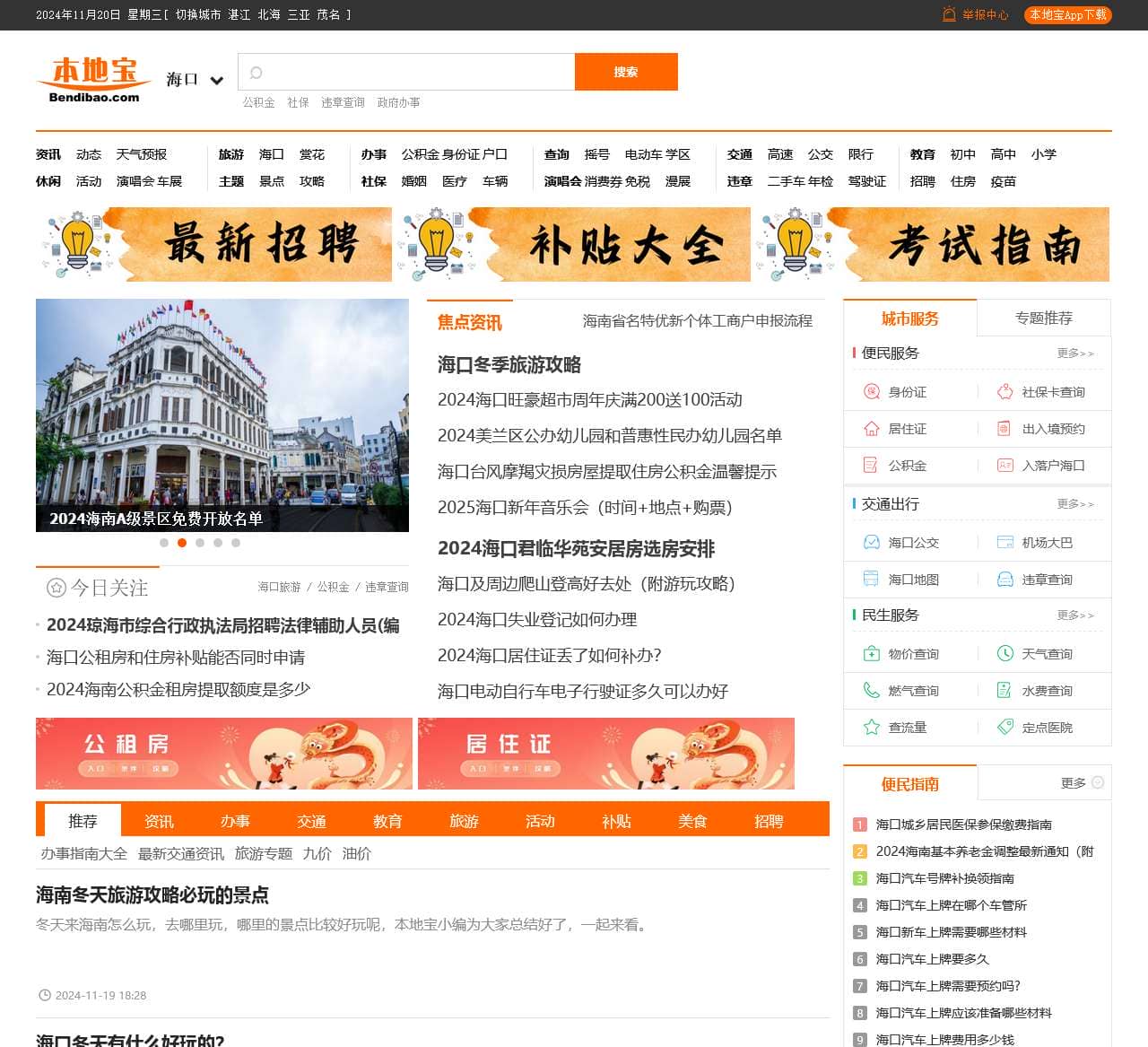Click the 便民指南 更多 circle icon

tap(1097, 782)
